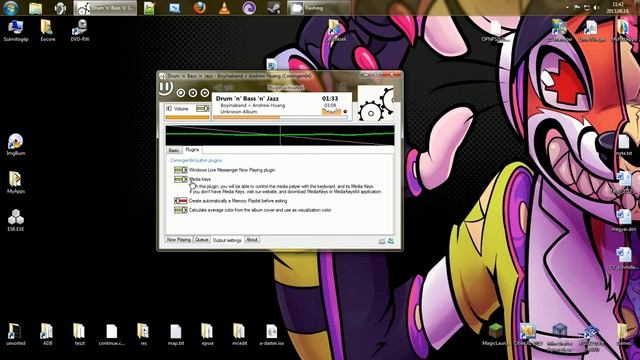This screenshot has height=360, width=640.
Task: Click the small red dot under the track time
Action: click(x=345, y=111)
